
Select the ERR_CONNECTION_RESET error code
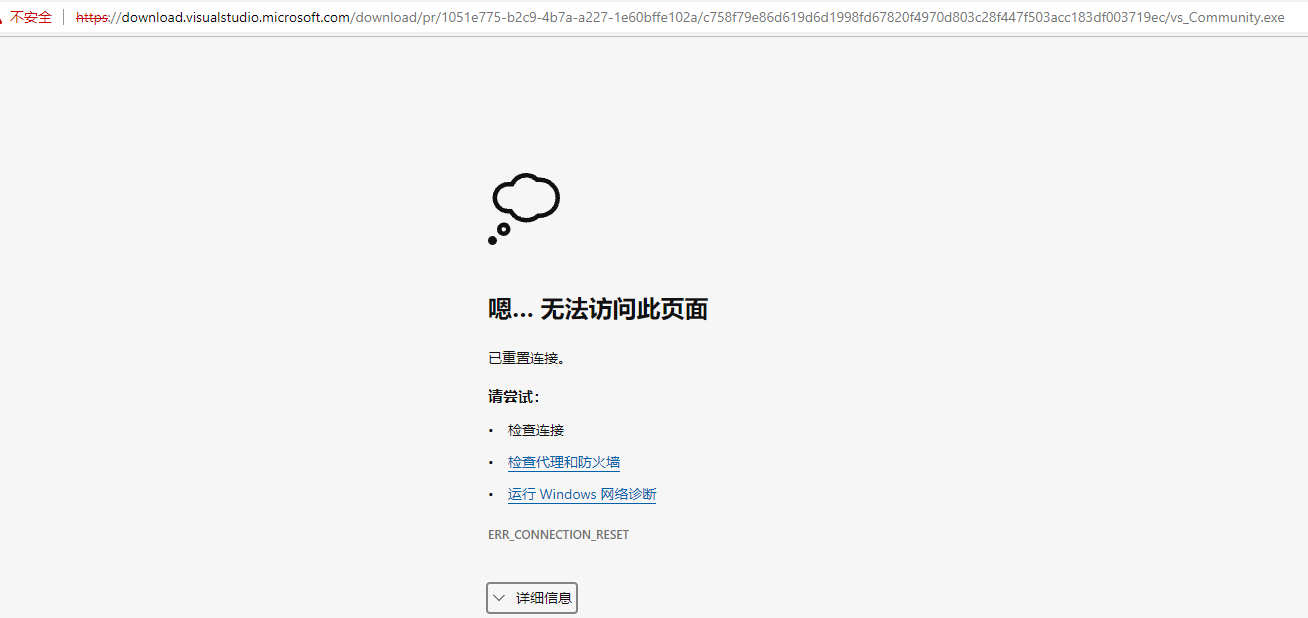tap(558, 534)
